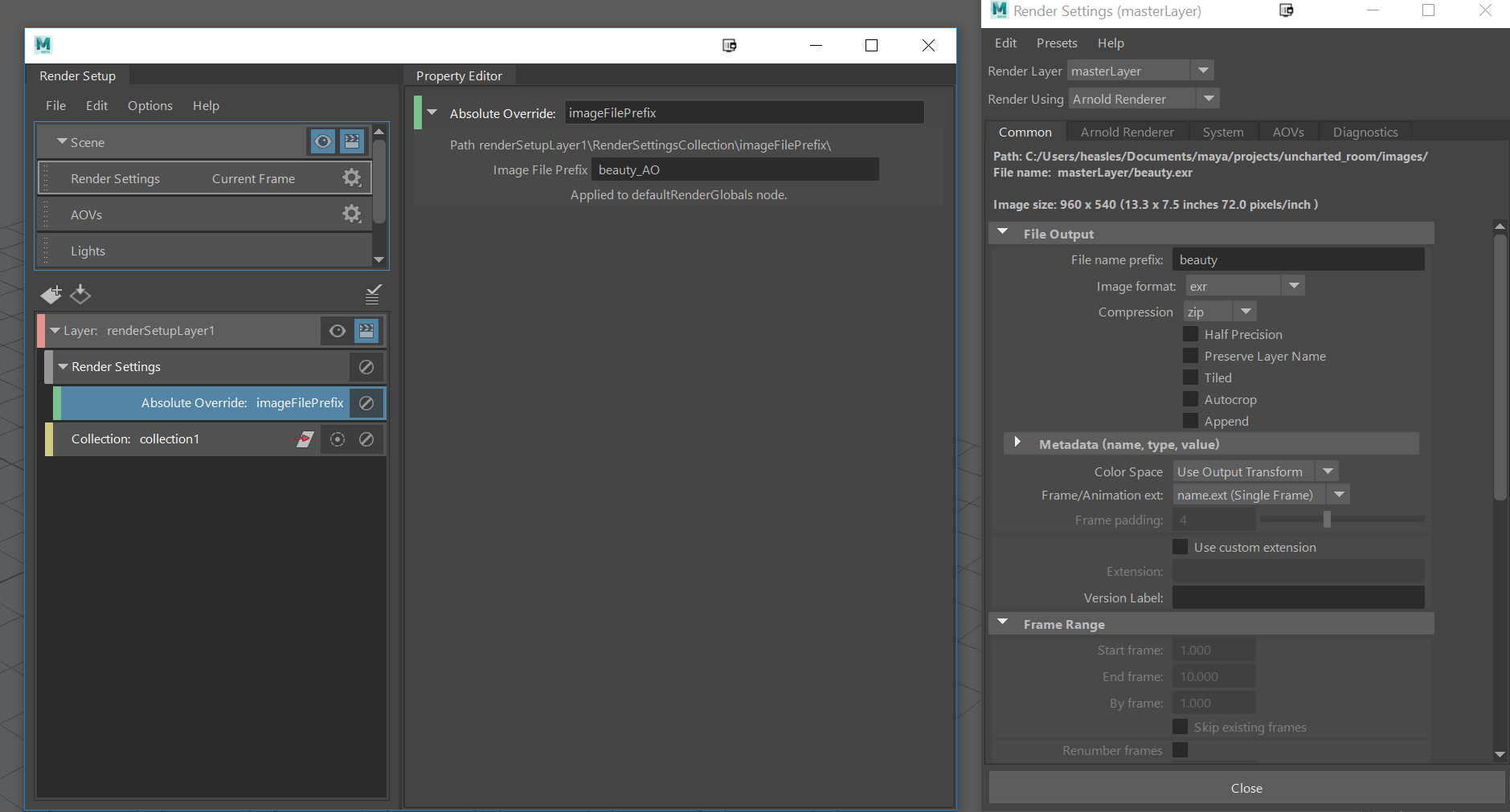
Task: Disable the Absolute Override imageFilePrefix
Action: pos(366,402)
